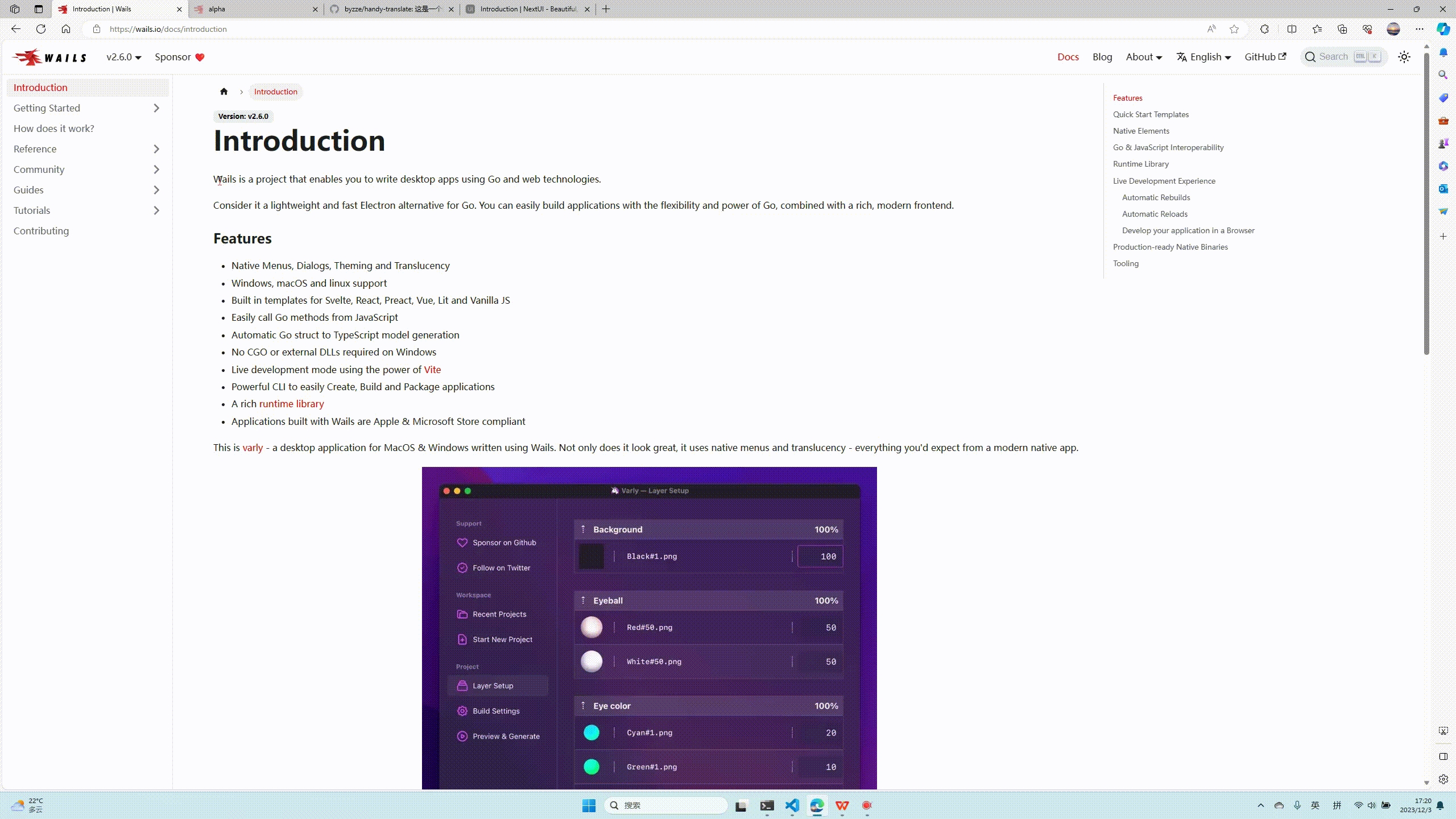Click the home breadcrumb icon
The height and width of the screenshot is (819, 1456).
pyautogui.click(x=224, y=92)
